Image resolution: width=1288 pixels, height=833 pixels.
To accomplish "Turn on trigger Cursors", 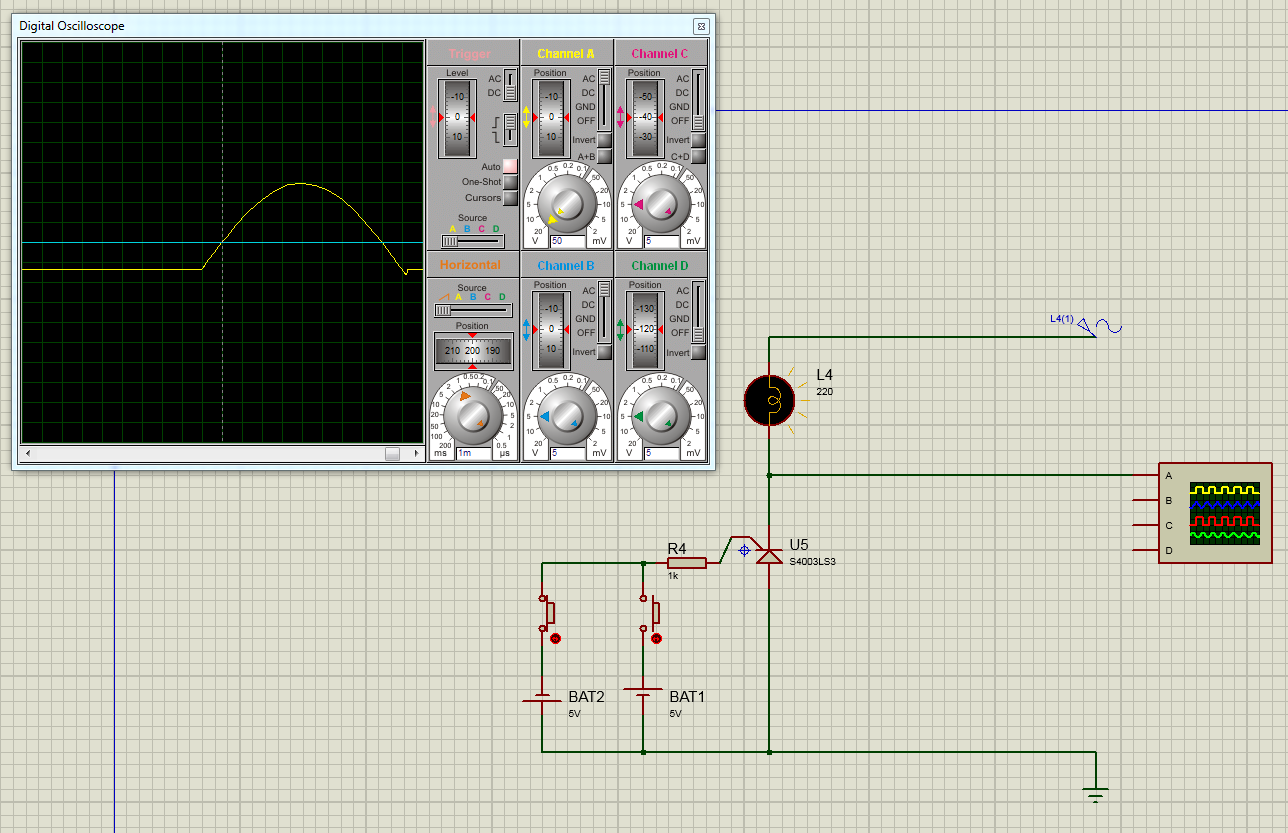I will (510, 198).
